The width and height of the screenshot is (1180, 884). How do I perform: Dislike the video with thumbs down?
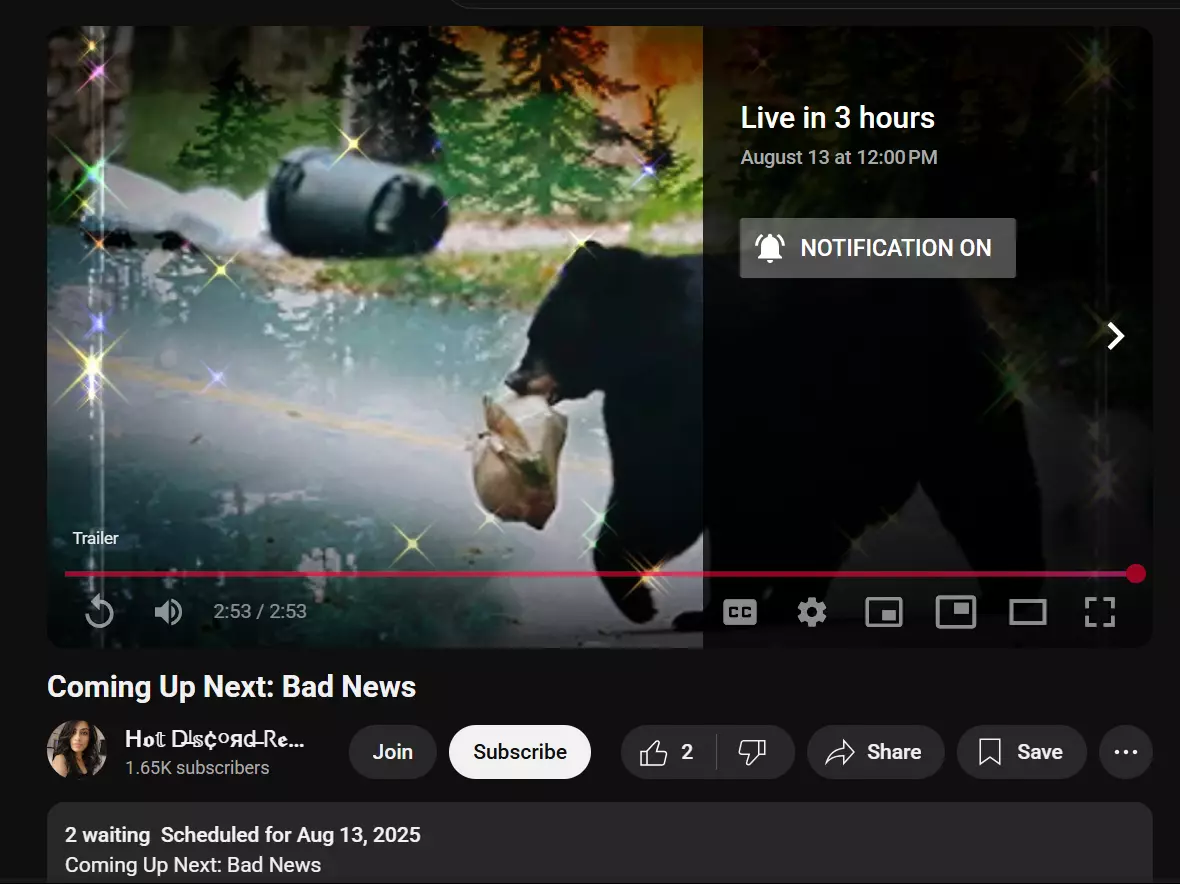[x=753, y=752]
